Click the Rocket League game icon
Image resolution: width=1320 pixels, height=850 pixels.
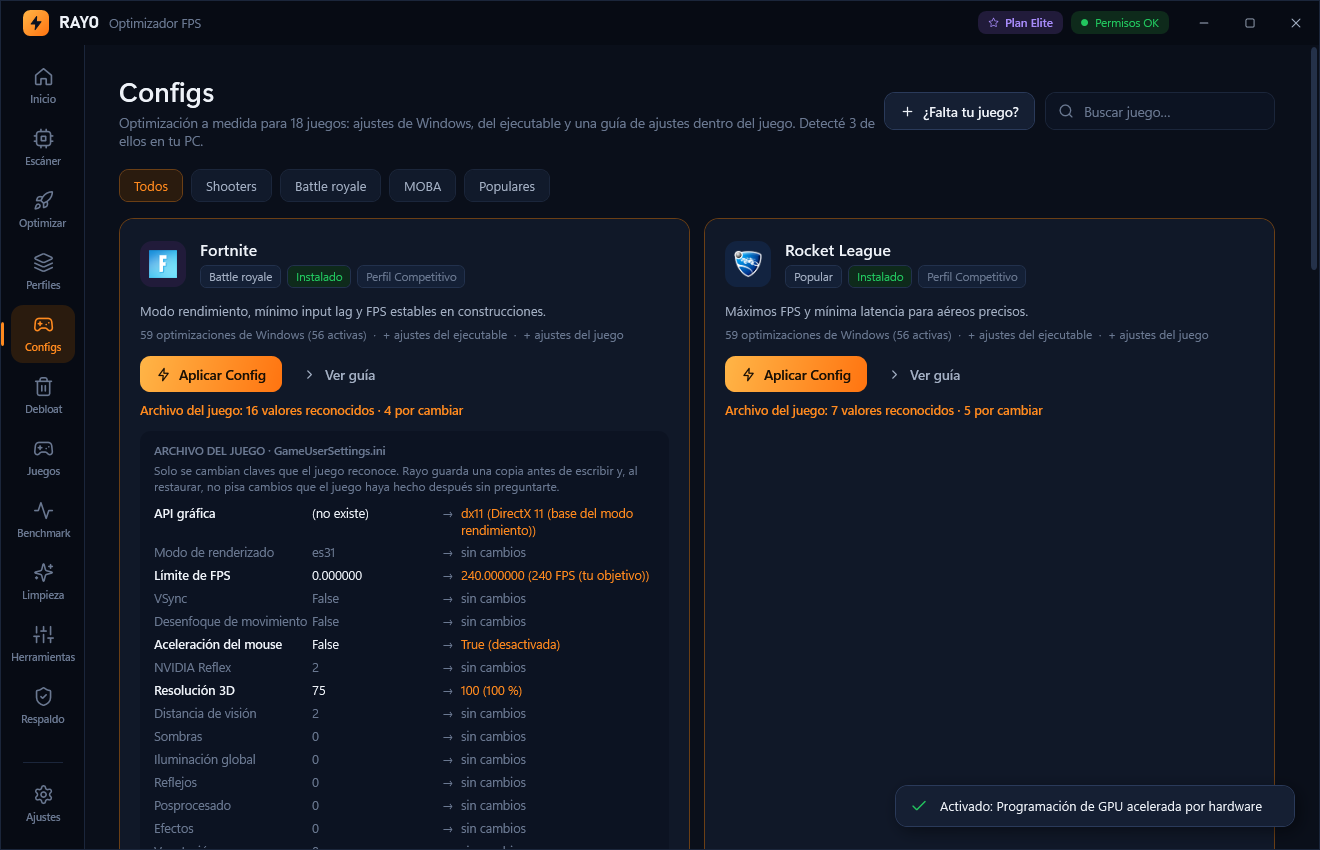748,264
